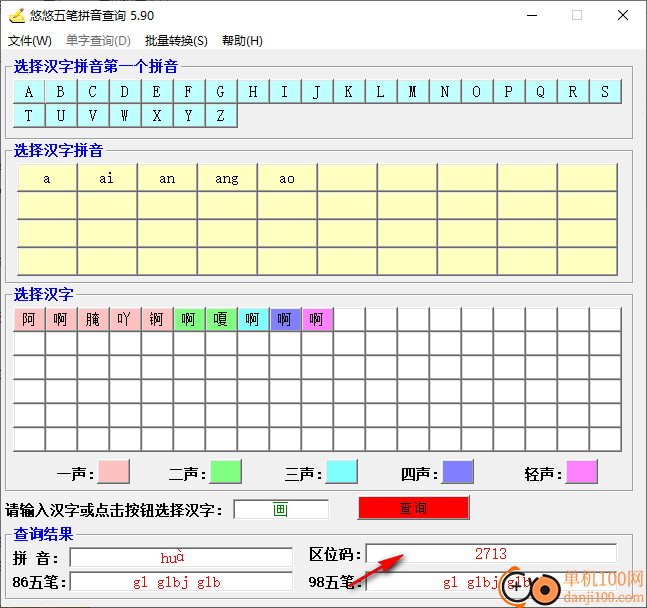Choose letter I in first-pinyin row

point(285,91)
